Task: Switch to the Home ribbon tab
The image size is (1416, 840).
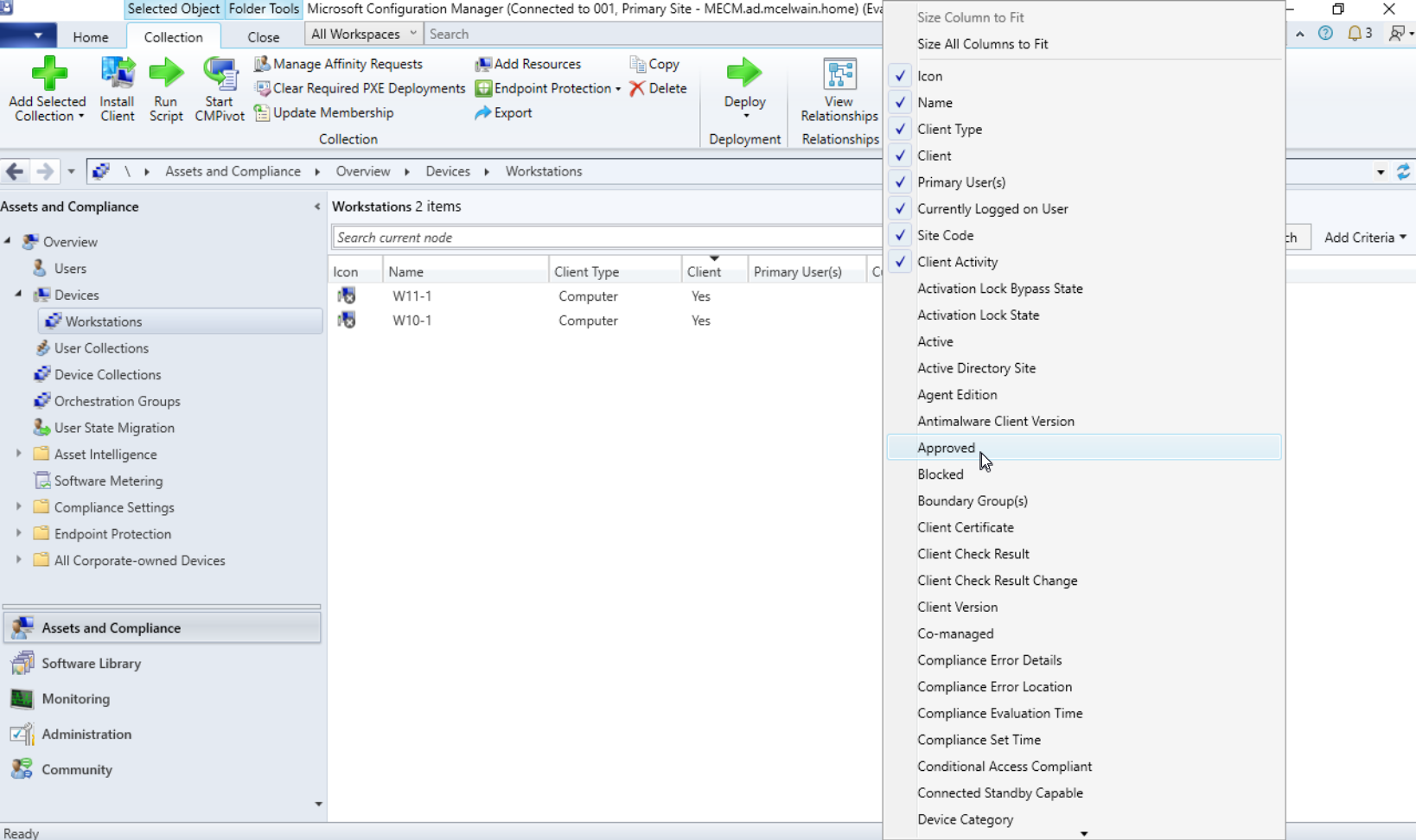Action: click(91, 37)
